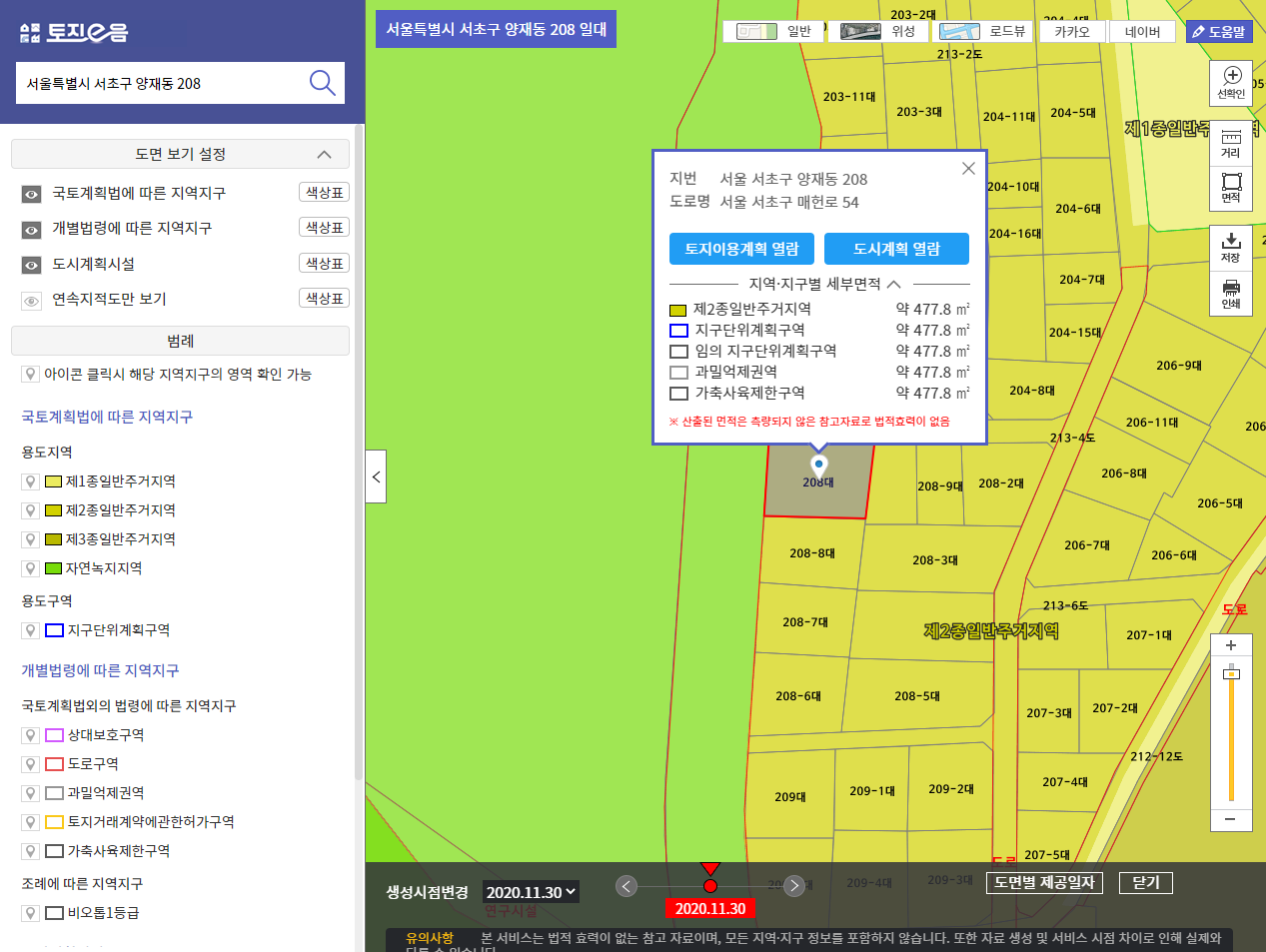
Task: Click location pin next to 자연녹지지역
Action: (x=31, y=568)
